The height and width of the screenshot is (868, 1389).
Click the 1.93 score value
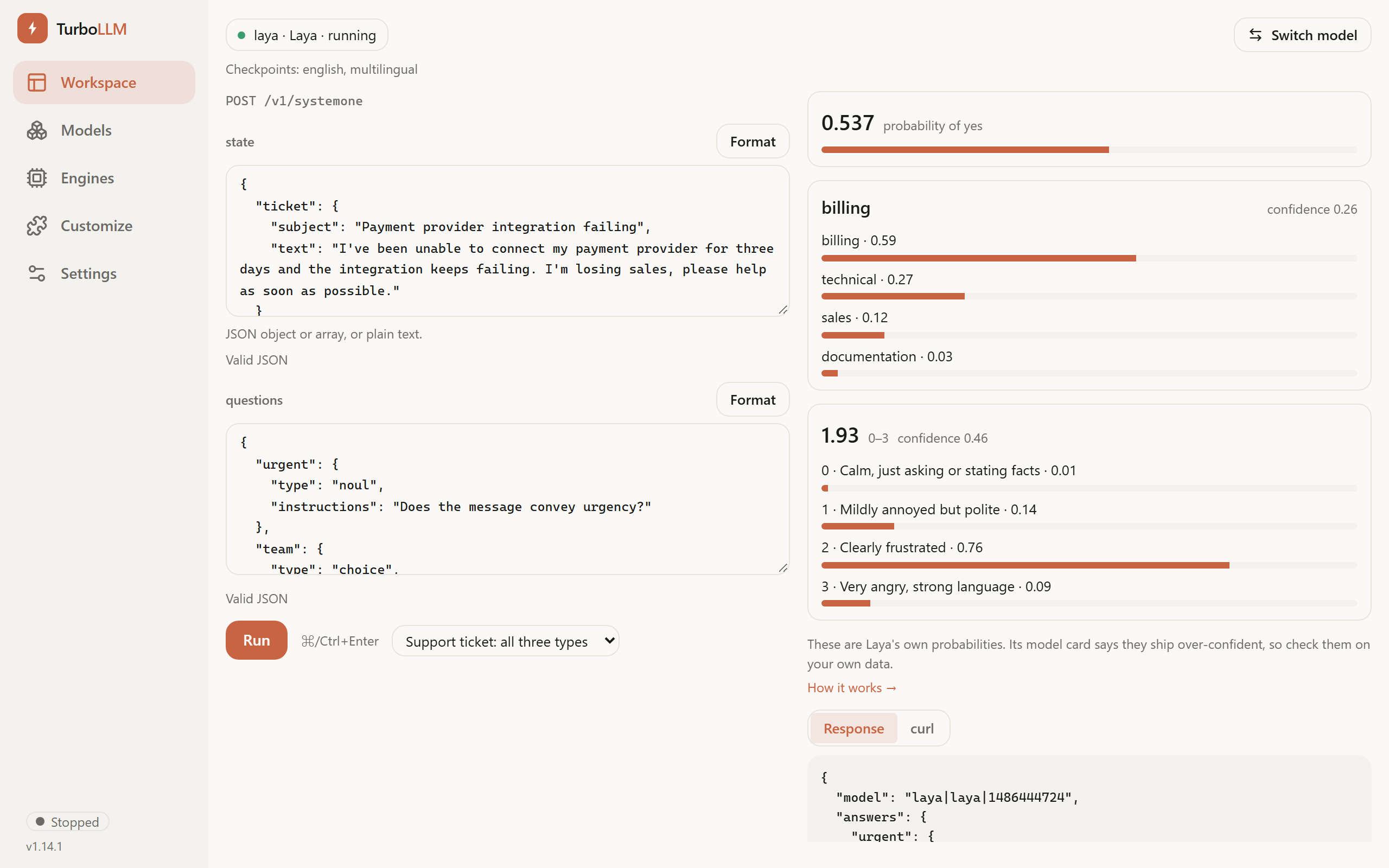point(840,436)
